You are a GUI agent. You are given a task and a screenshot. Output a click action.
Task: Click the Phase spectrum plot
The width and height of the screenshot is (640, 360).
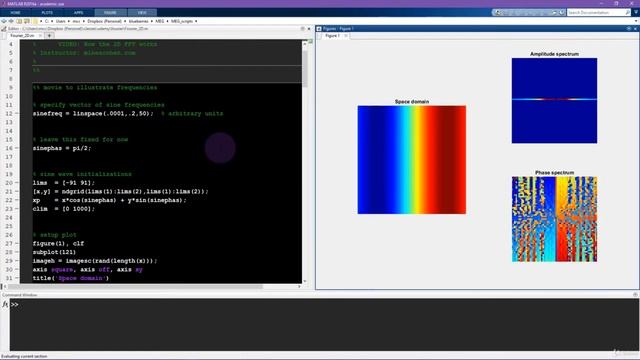554,219
